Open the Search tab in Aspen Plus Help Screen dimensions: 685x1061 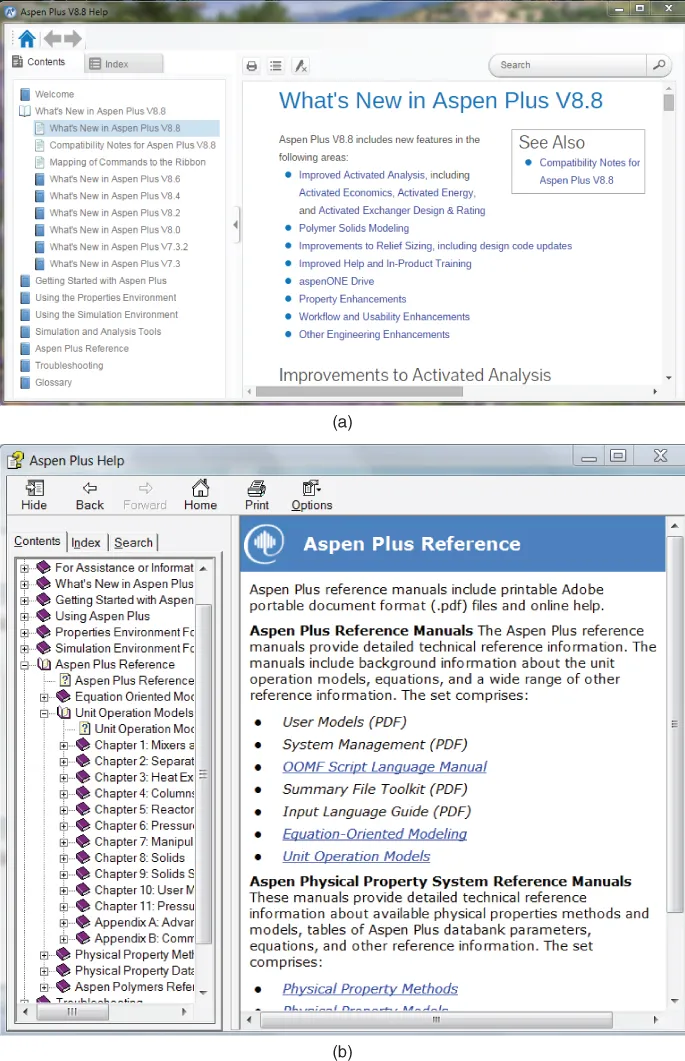click(133, 542)
